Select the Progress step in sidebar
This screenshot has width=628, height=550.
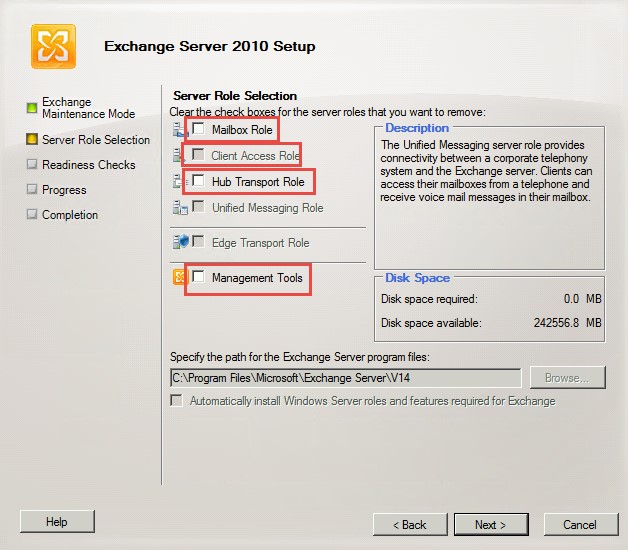[x=64, y=190]
